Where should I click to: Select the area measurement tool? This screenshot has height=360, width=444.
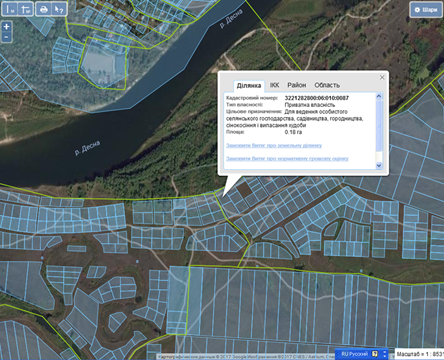[x=25, y=9]
